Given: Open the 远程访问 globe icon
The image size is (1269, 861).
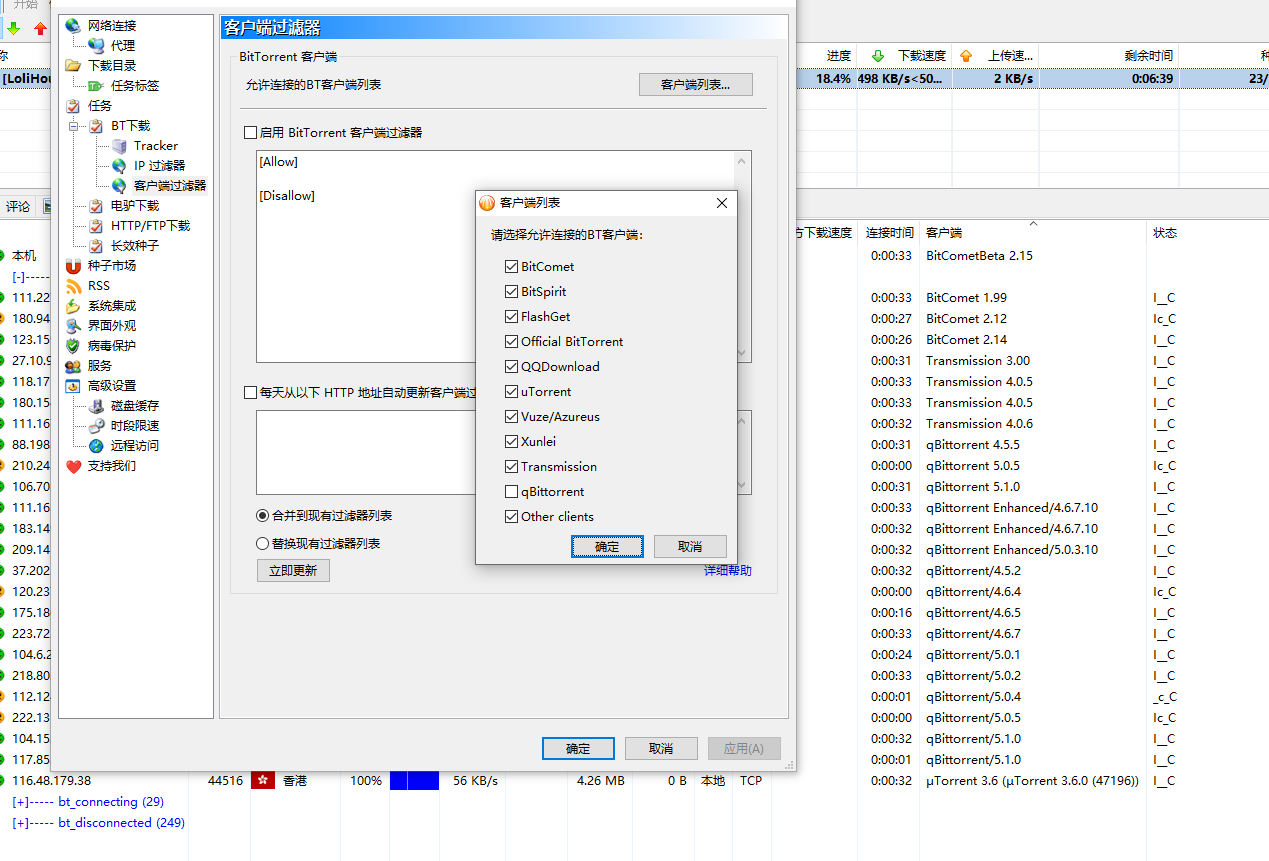Looking at the screenshot, I should tap(96, 445).
